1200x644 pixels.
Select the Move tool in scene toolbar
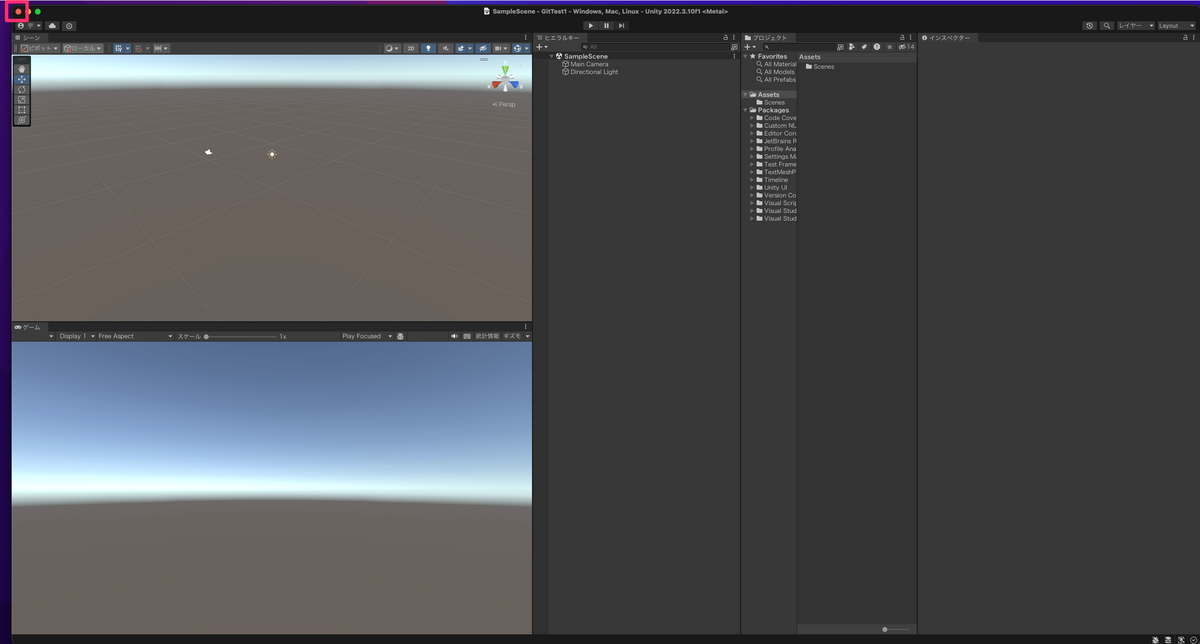coord(22,79)
